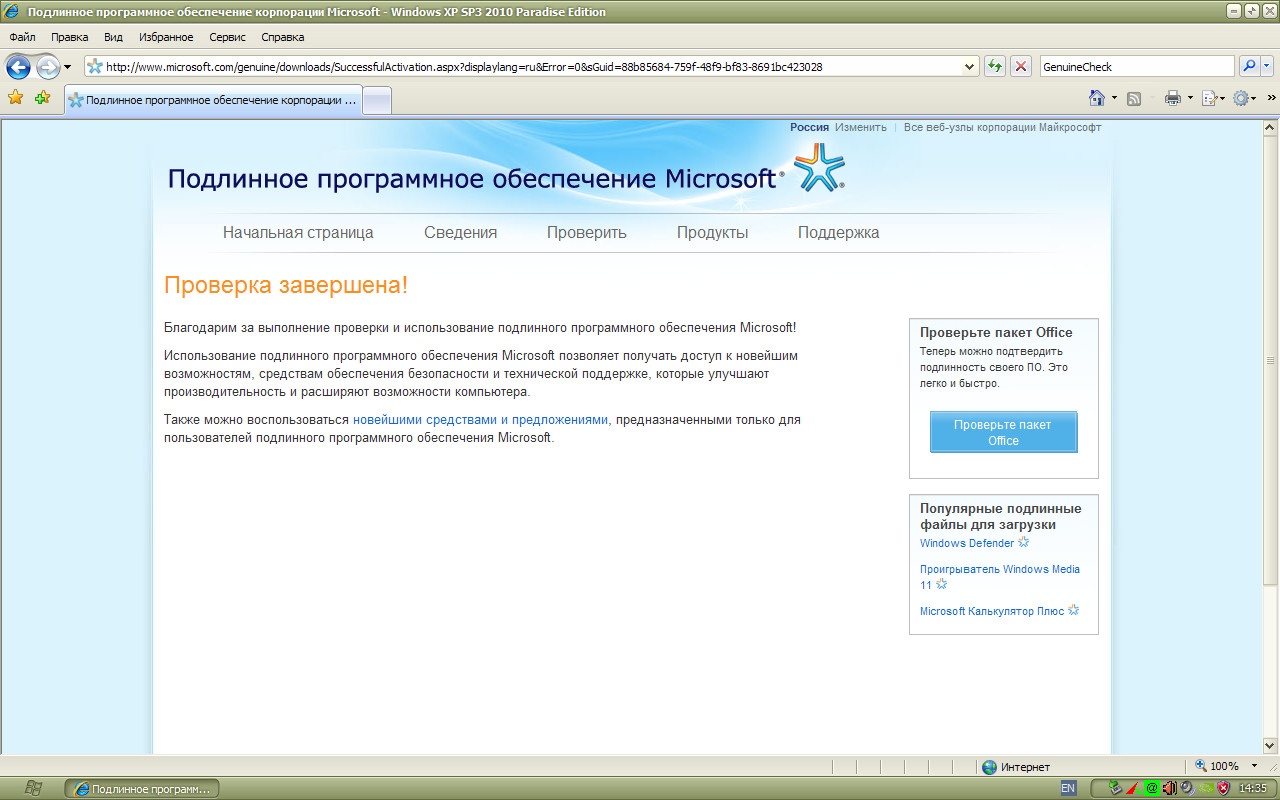Go to Начальная страница nav item
The width and height of the screenshot is (1280, 800).
click(x=298, y=232)
